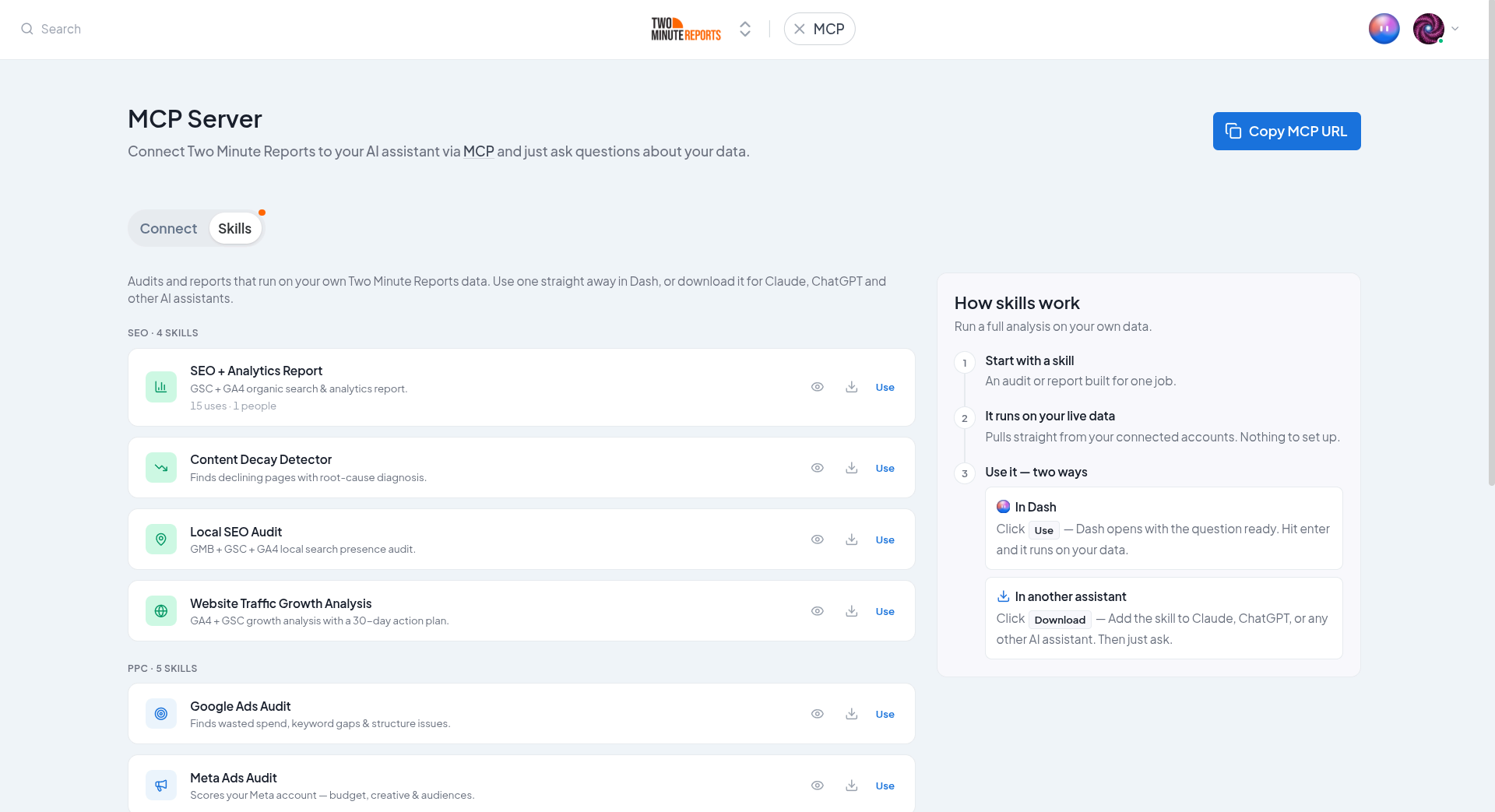1495x812 pixels.
Task: Click the Download badge in assistant instructions
Action: pos(1060,620)
